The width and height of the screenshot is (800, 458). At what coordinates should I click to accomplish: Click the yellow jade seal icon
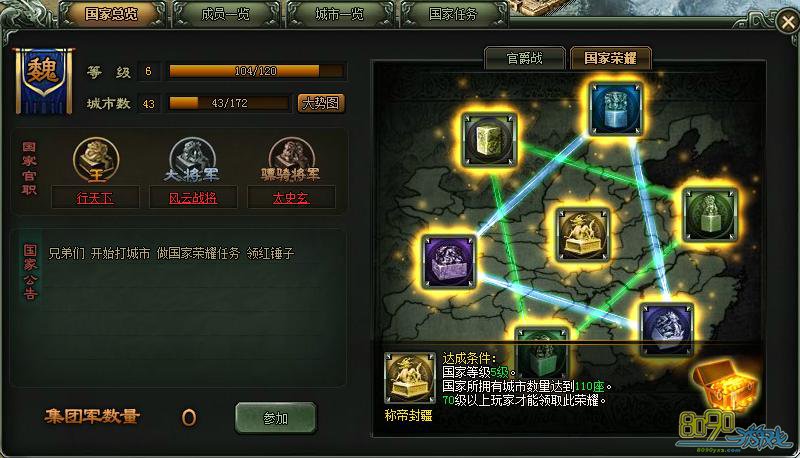click(490, 139)
